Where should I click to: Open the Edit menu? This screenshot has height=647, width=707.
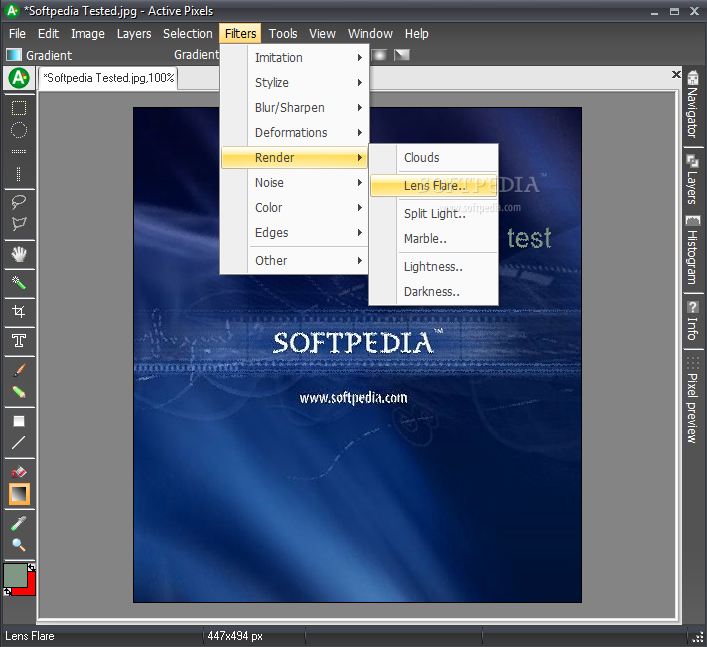pyautogui.click(x=48, y=34)
